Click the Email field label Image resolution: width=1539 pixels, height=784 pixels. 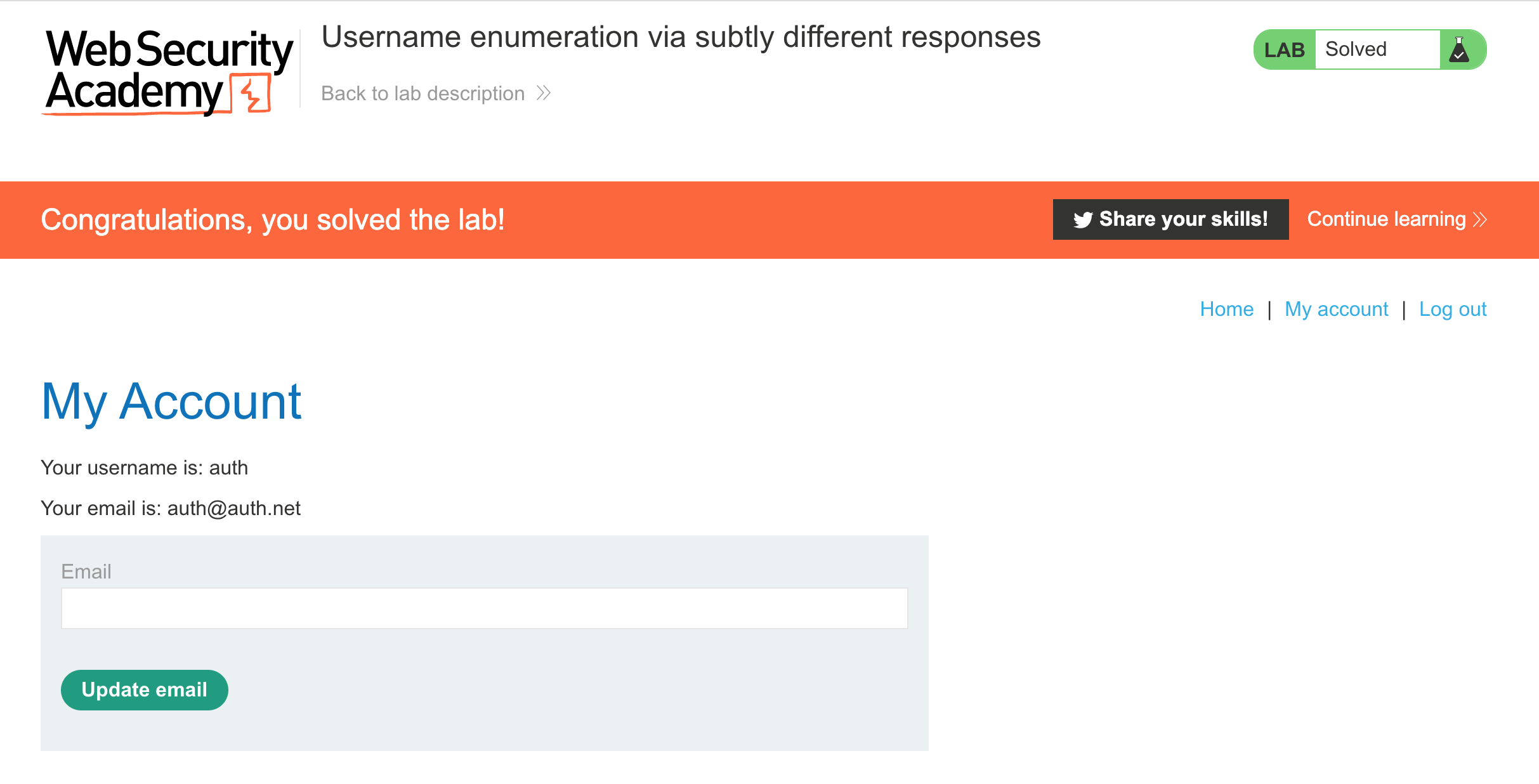(86, 572)
